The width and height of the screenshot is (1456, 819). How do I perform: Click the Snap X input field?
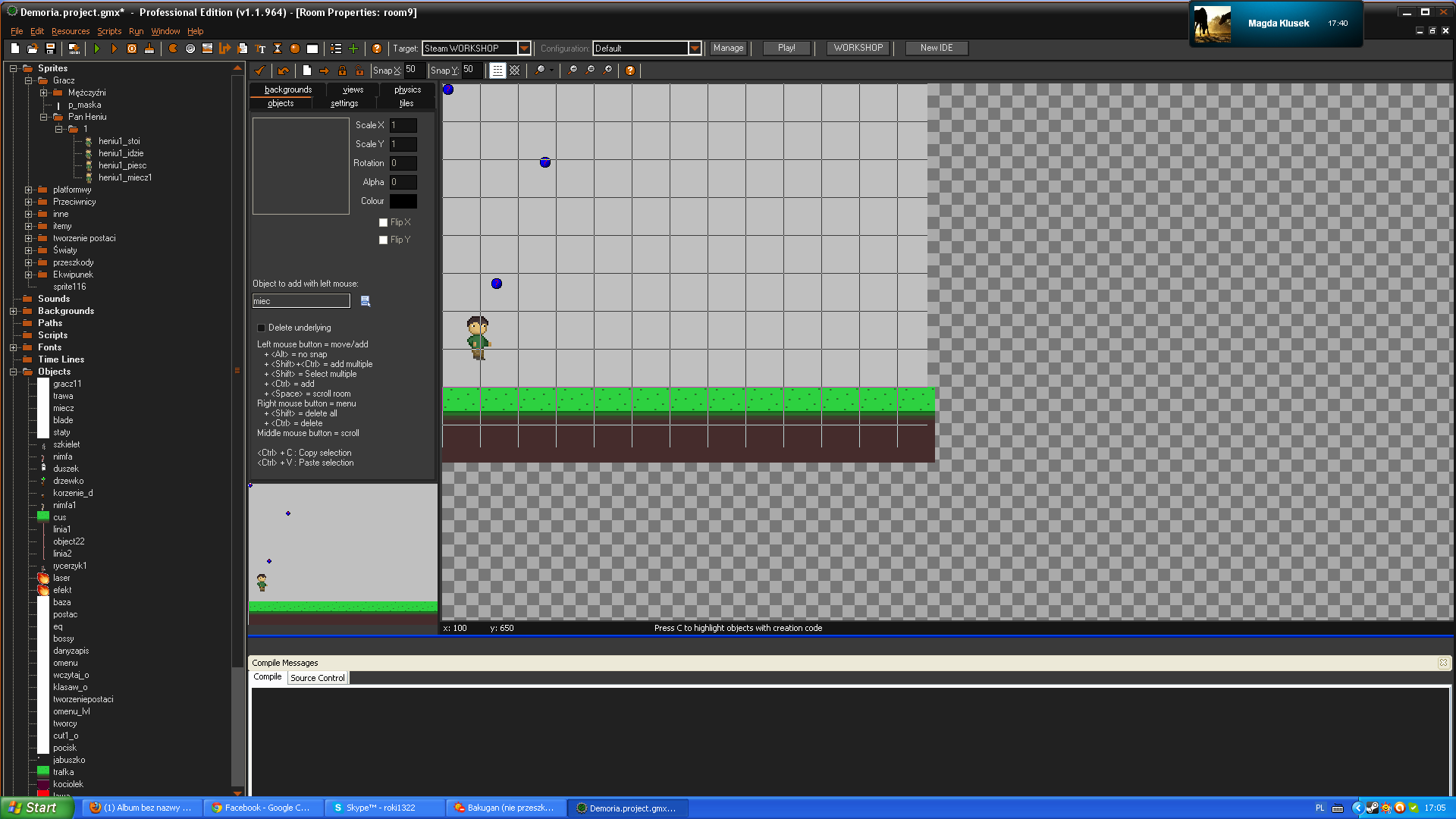[x=414, y=70]
